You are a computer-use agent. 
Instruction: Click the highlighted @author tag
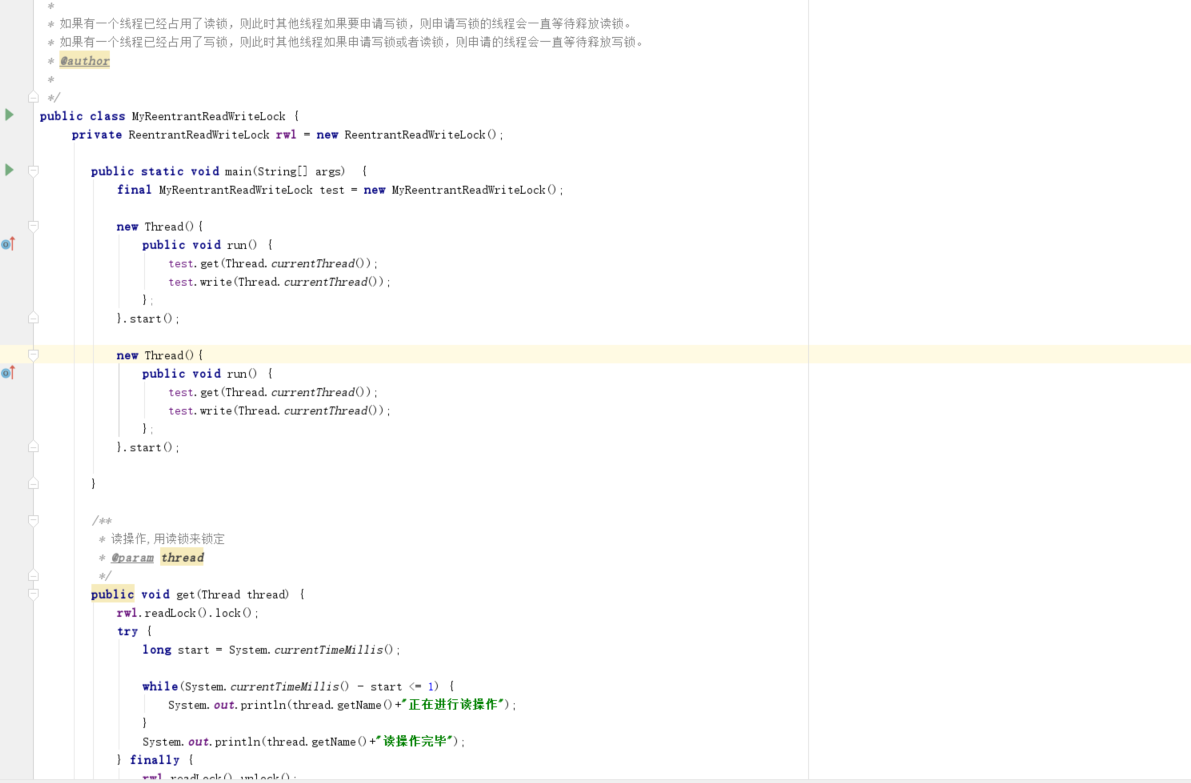click(84, 61)
